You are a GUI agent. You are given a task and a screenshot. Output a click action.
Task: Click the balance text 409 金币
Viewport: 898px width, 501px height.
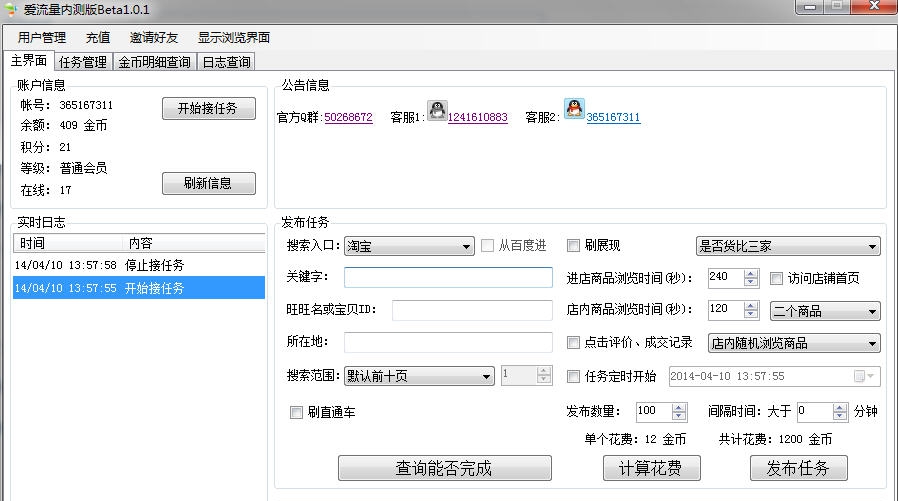coord(83,125)
